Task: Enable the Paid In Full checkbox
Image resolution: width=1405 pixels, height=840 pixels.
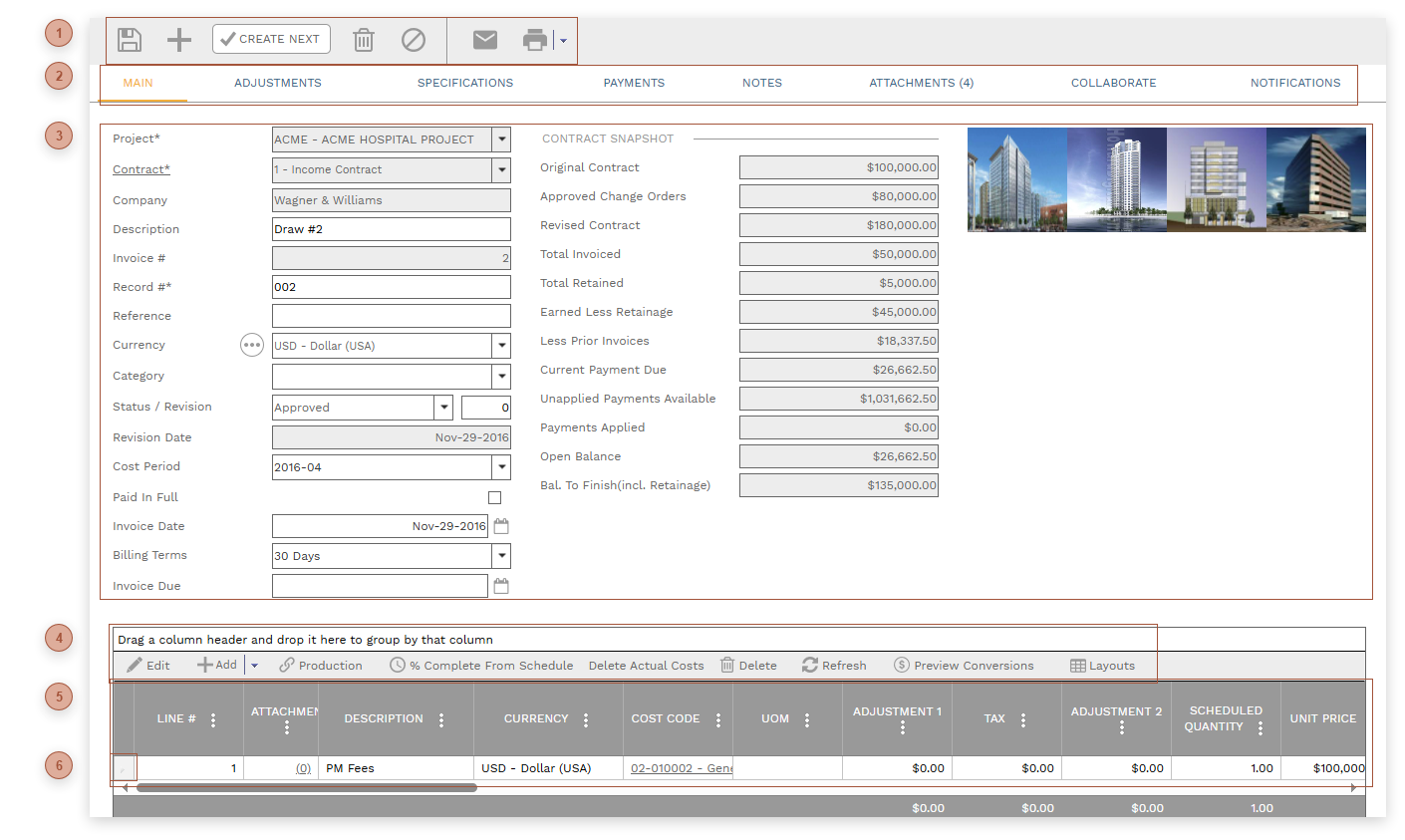Action: pos(495,496)
